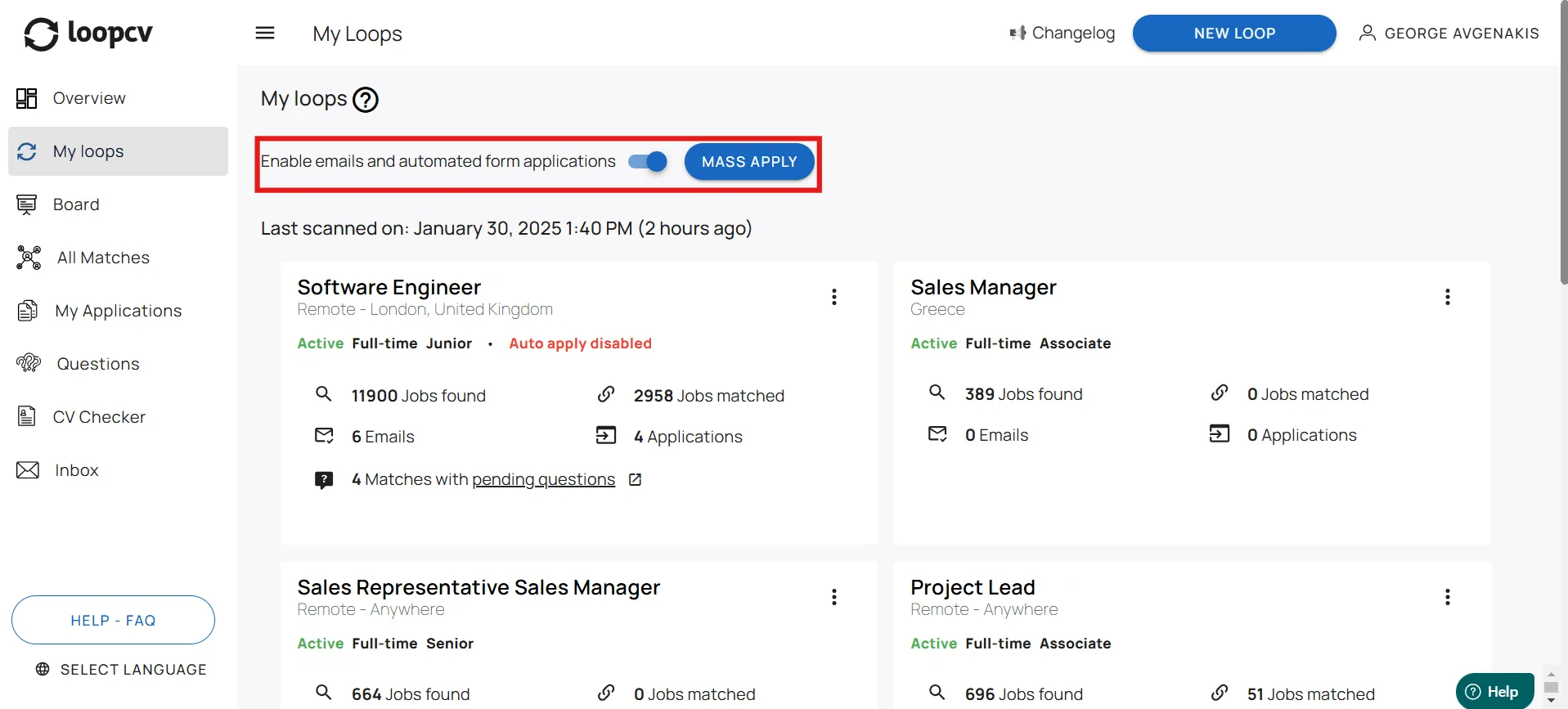Viewport: 1568px width, 709px height.
Task: Open the hamburger menu icon
Action: pos(265,33)
